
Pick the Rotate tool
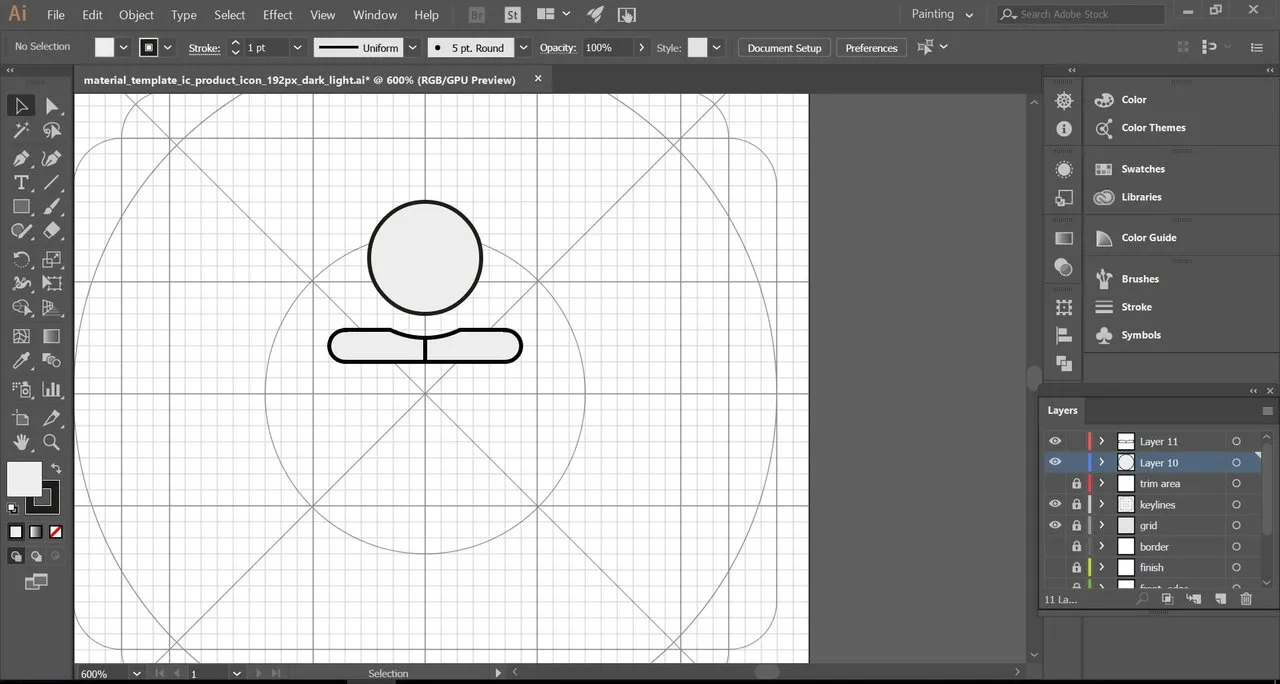[x=21, y=259]
